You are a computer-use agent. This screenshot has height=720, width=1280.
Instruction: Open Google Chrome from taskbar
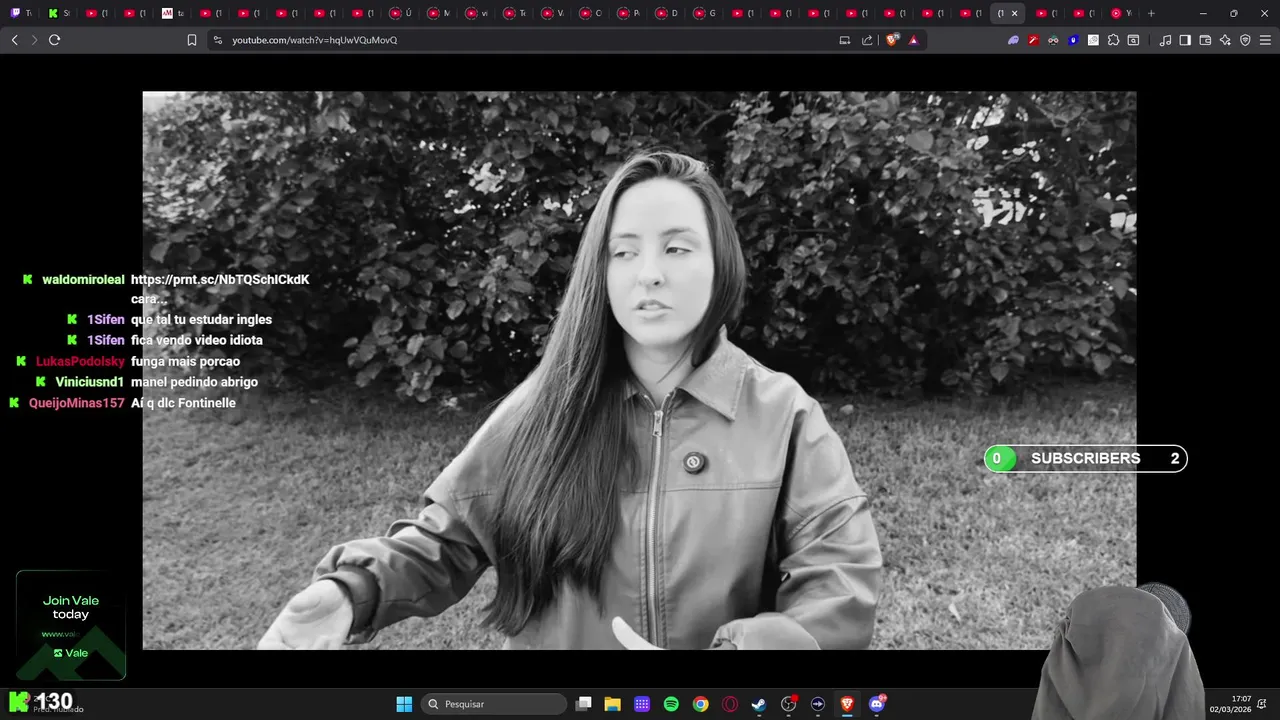click(x=701, y=704)
